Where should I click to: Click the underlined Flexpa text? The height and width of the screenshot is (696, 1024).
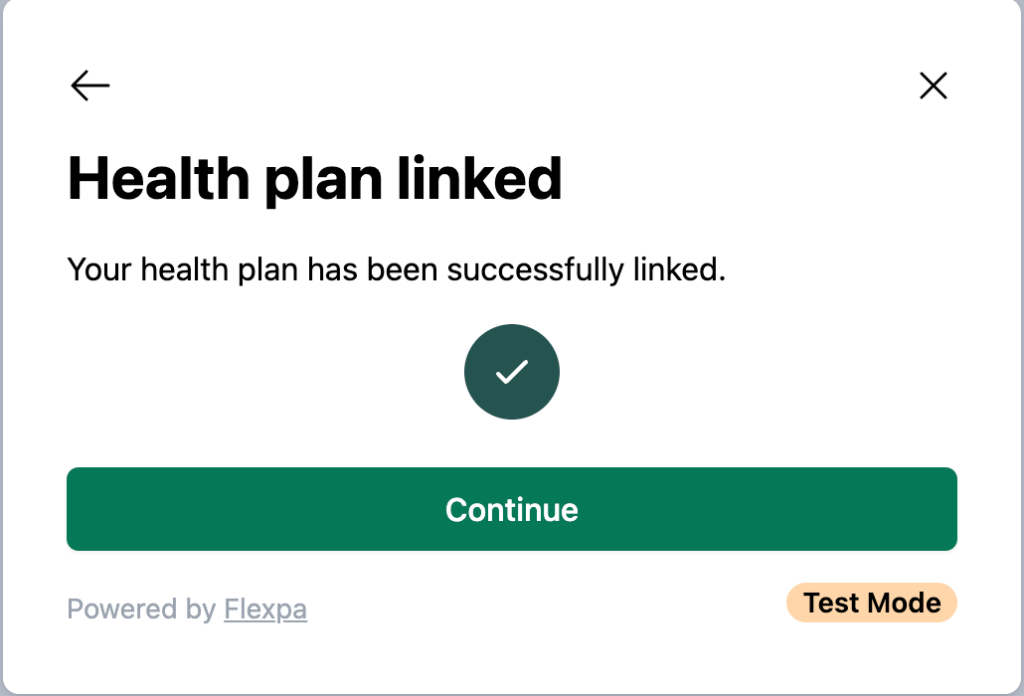[x=265, y=608]
